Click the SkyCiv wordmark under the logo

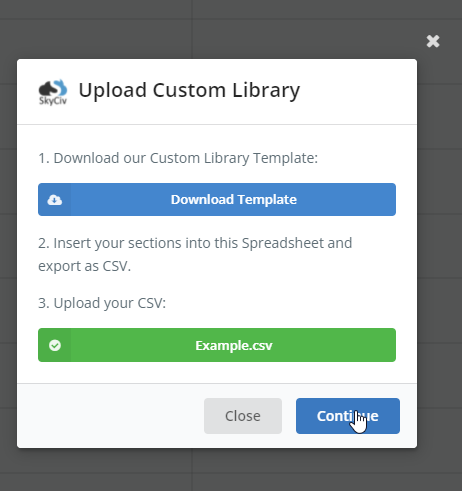53,101
